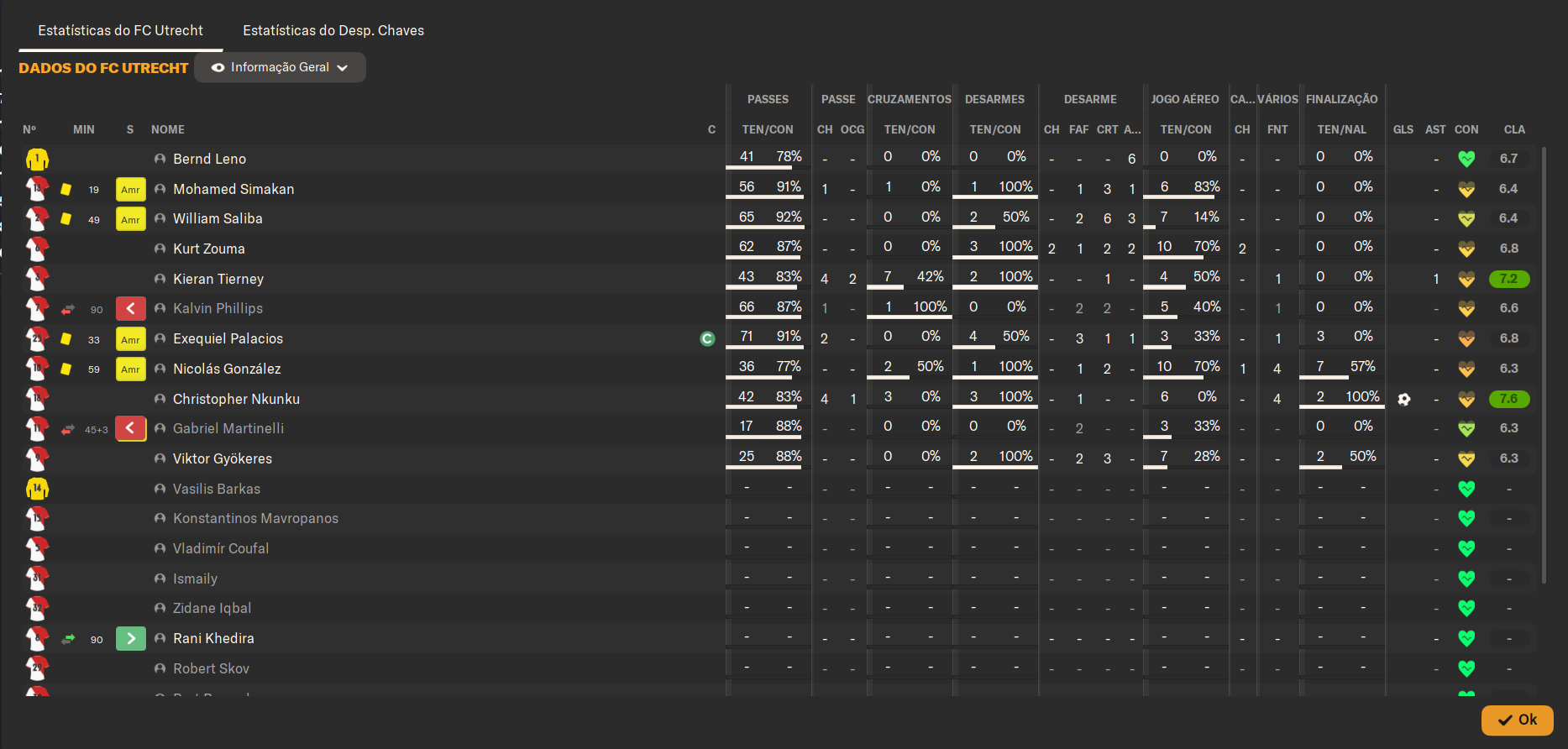Screen dimensions: 1568x749
Task: Click the Amr badge for Nicolás González
Action: pyautogui.click(x=130, y=369)
